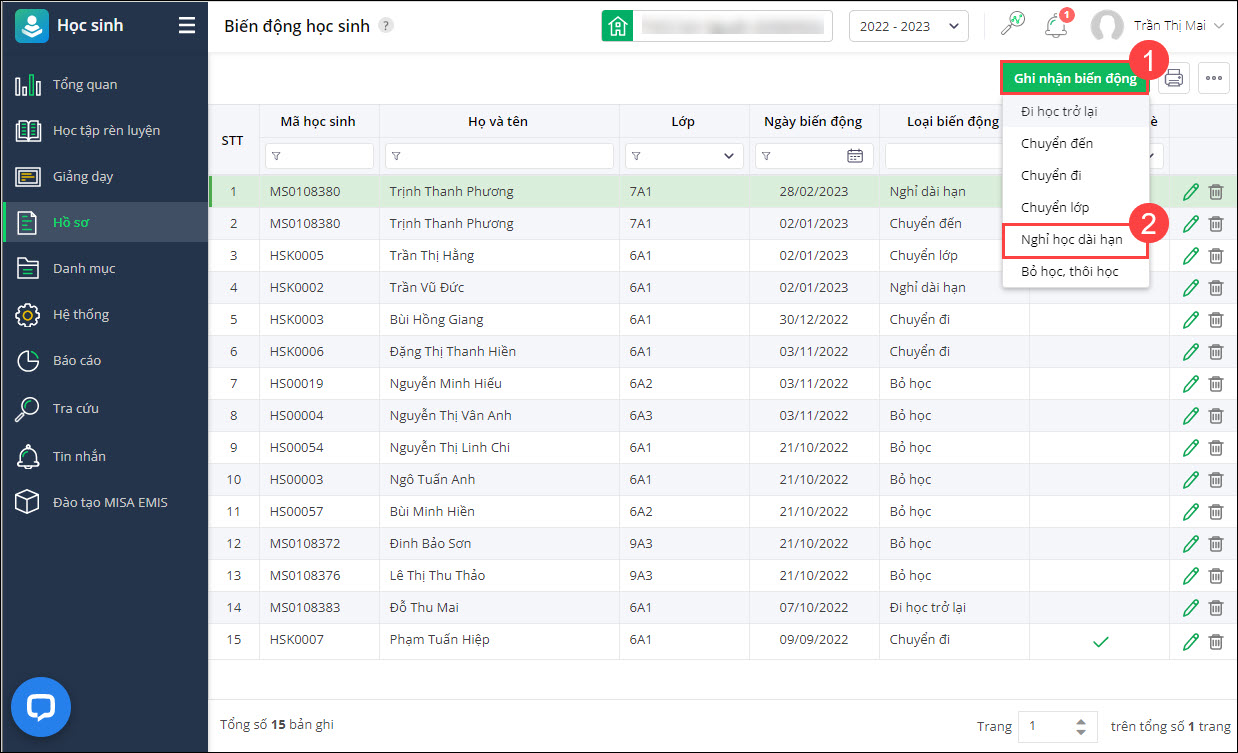
Task: Open the 2022 - 2023 school year dropdown
Action: (x=908, y=26)
